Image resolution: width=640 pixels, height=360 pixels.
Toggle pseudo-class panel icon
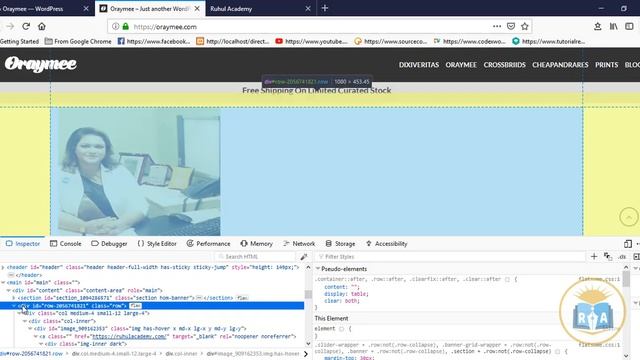coord(608,256)
